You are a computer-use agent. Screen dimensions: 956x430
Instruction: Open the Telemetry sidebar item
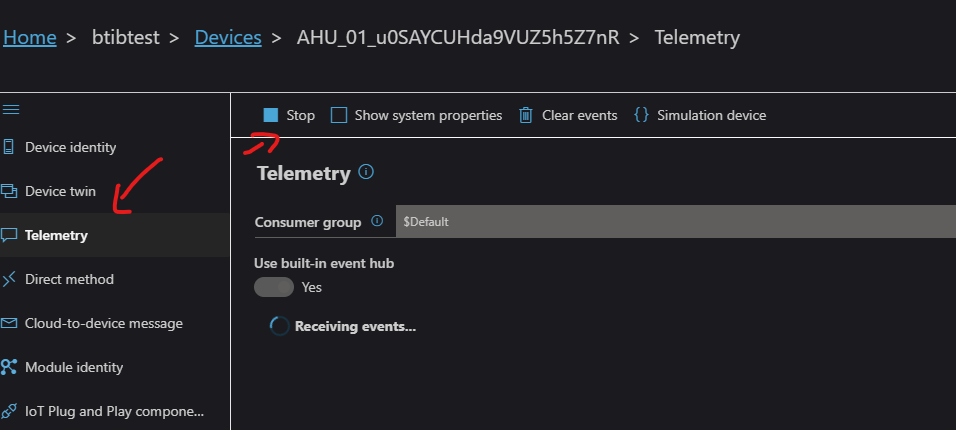[x=56, y=235]
